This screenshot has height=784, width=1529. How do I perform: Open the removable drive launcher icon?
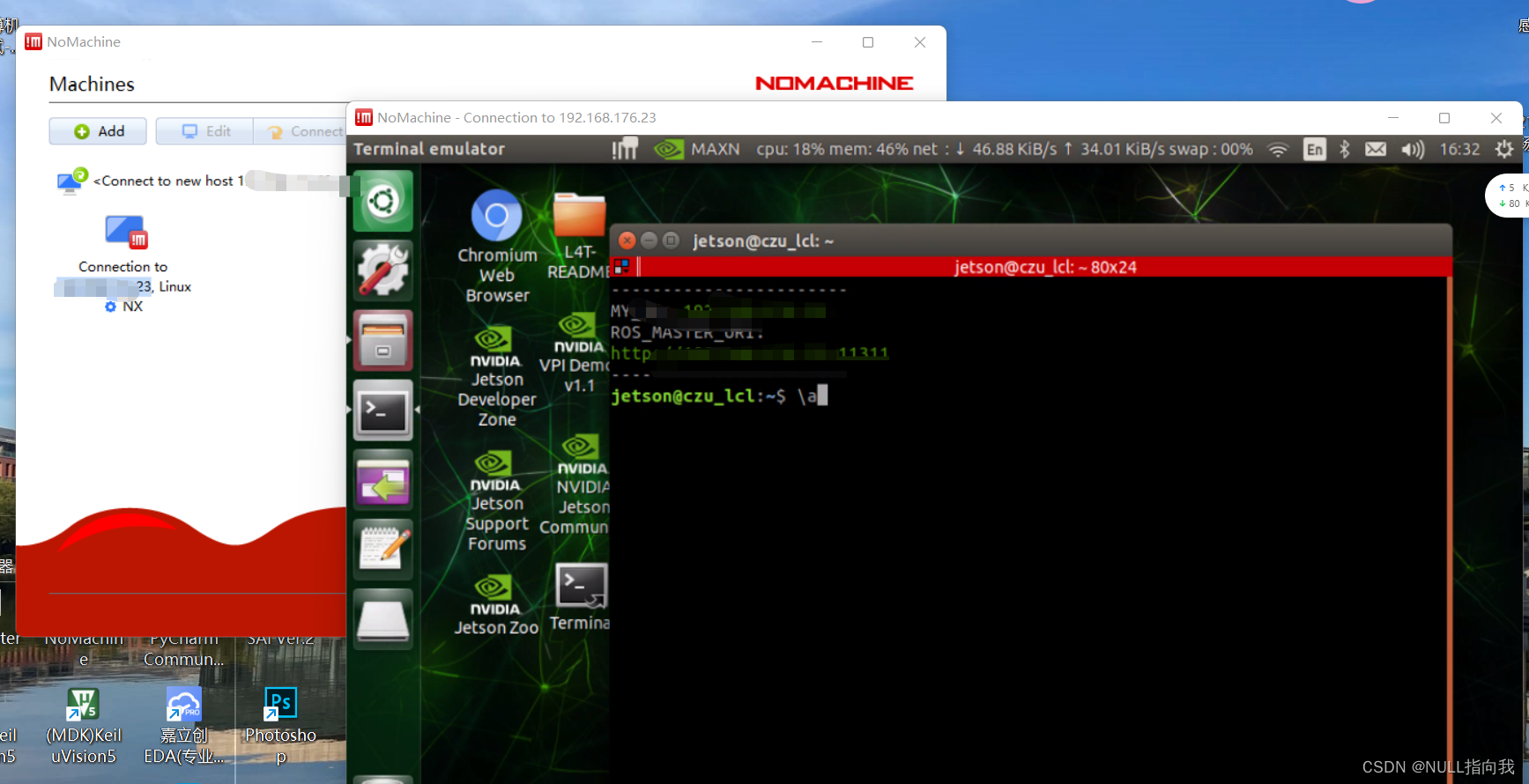pos(383,618)
